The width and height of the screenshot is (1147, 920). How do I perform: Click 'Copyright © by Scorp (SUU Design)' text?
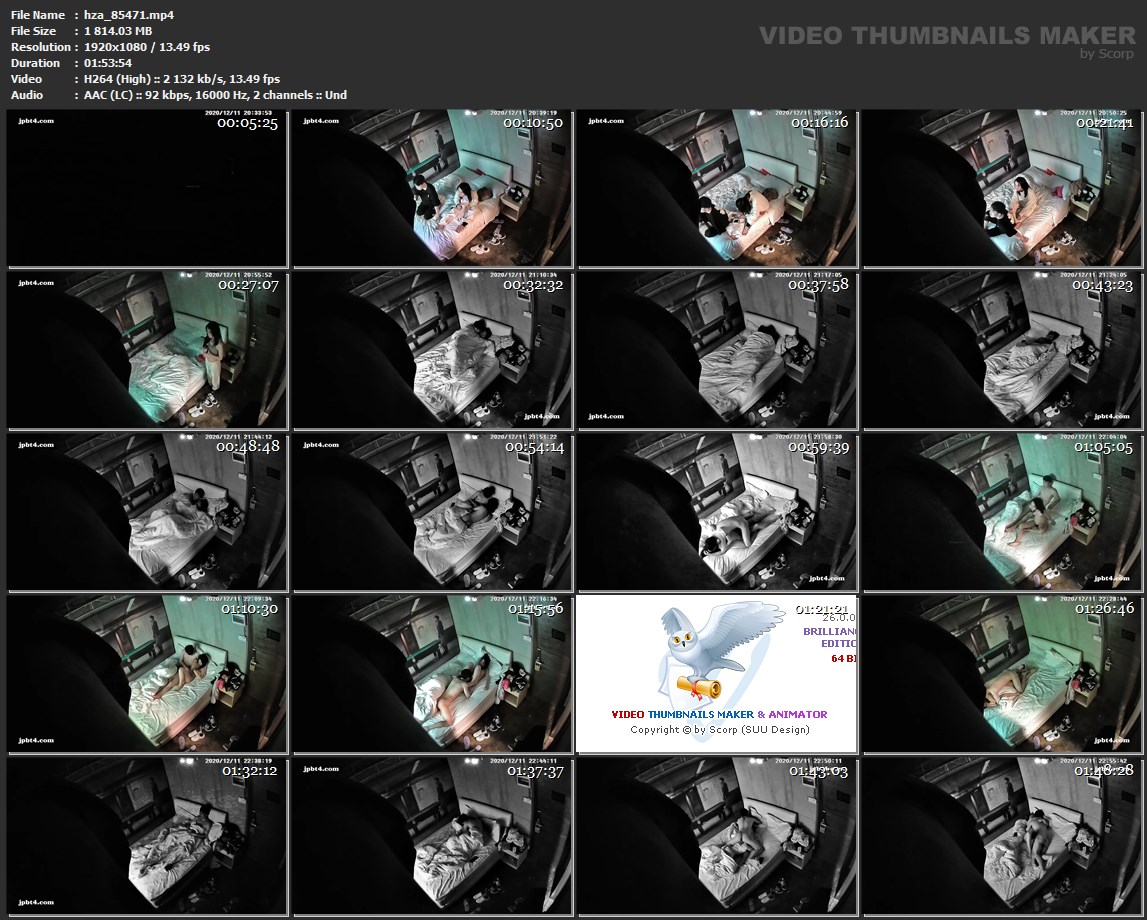(x=720, y=729)
